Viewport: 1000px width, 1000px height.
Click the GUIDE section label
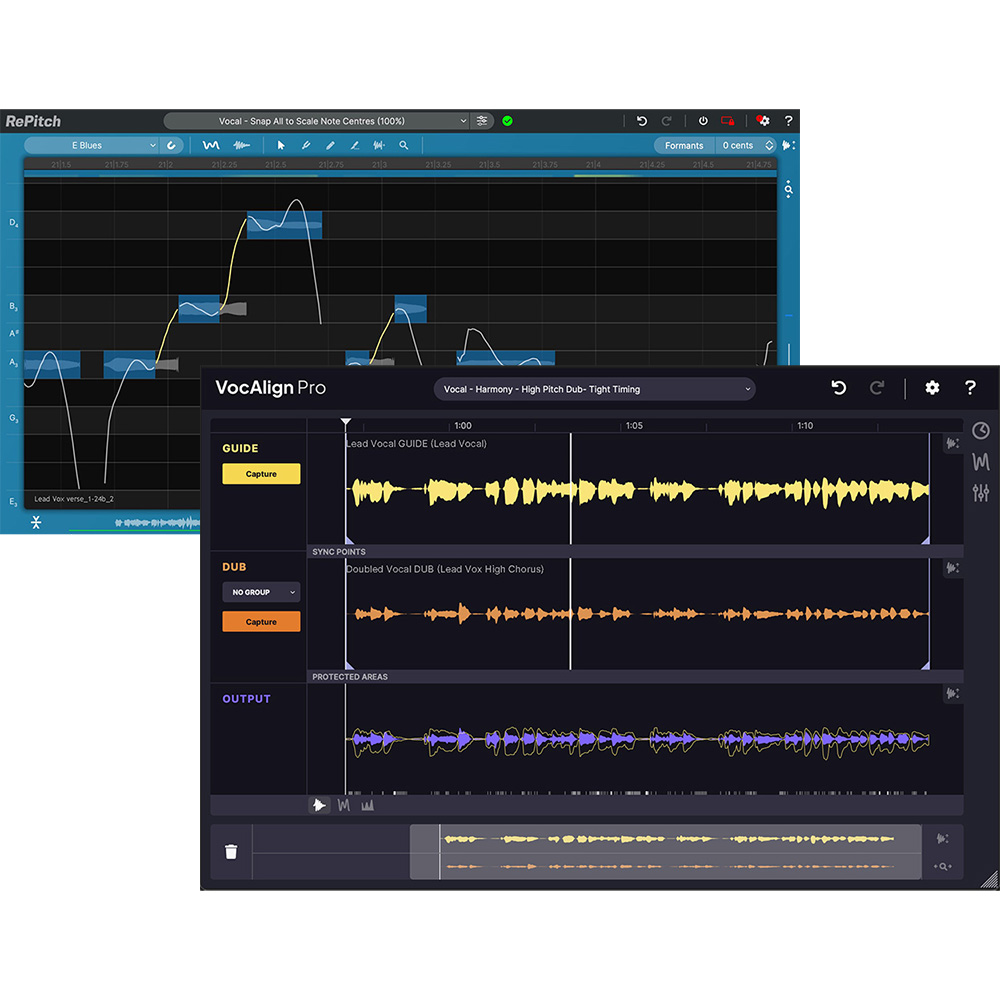coord(240,448)
